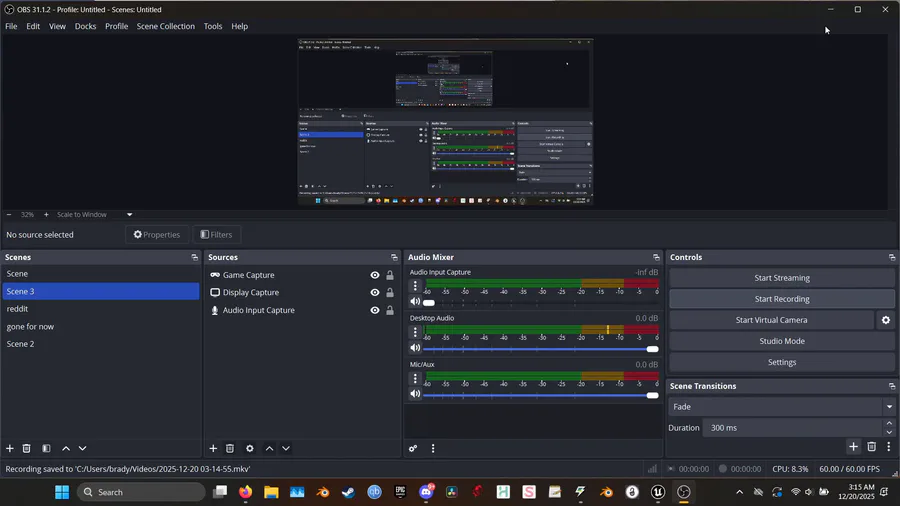Move scene up arrow in Scenes panel
The width and height of the screenshot is (900, 506).
tap(66, 448)
